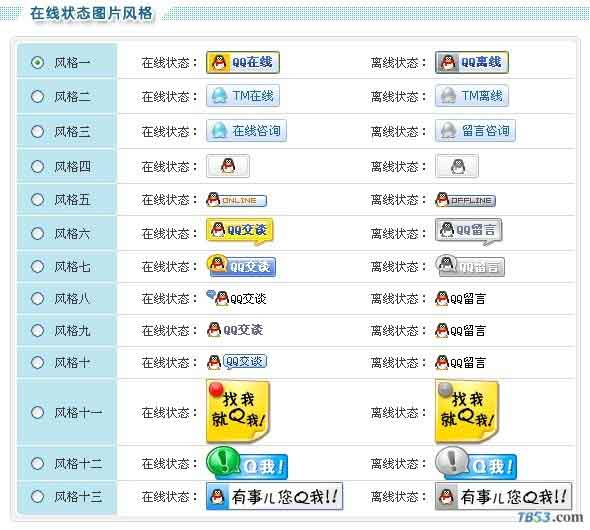Click yellow QQ交谈 speech bubble in 风格六
This screenshot has width=590, height=530.
pyautogui.click(x=240, y=231)
